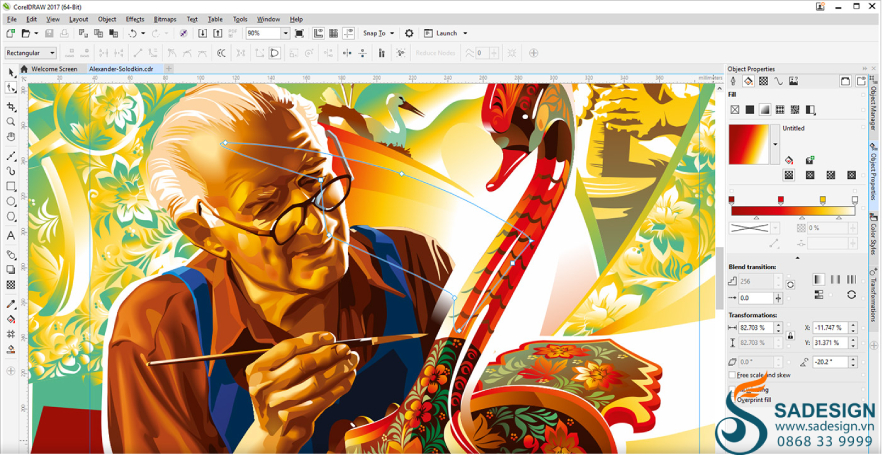The width and height of the screenshot is (890, 465).
Task: Open the Object Manager docker tab
Action: pyautogui.click(x=874, y=108)
